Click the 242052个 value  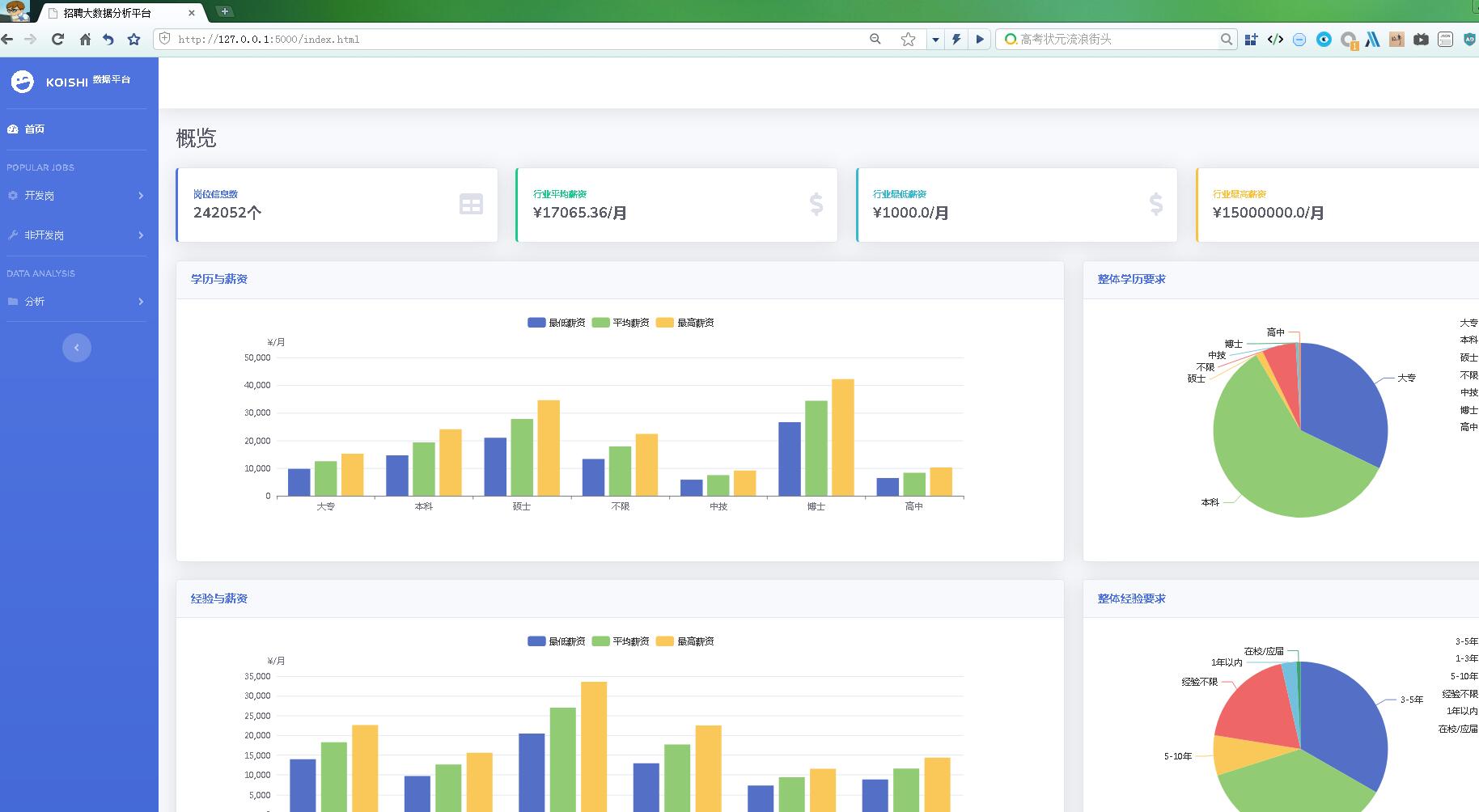[227, 213]
